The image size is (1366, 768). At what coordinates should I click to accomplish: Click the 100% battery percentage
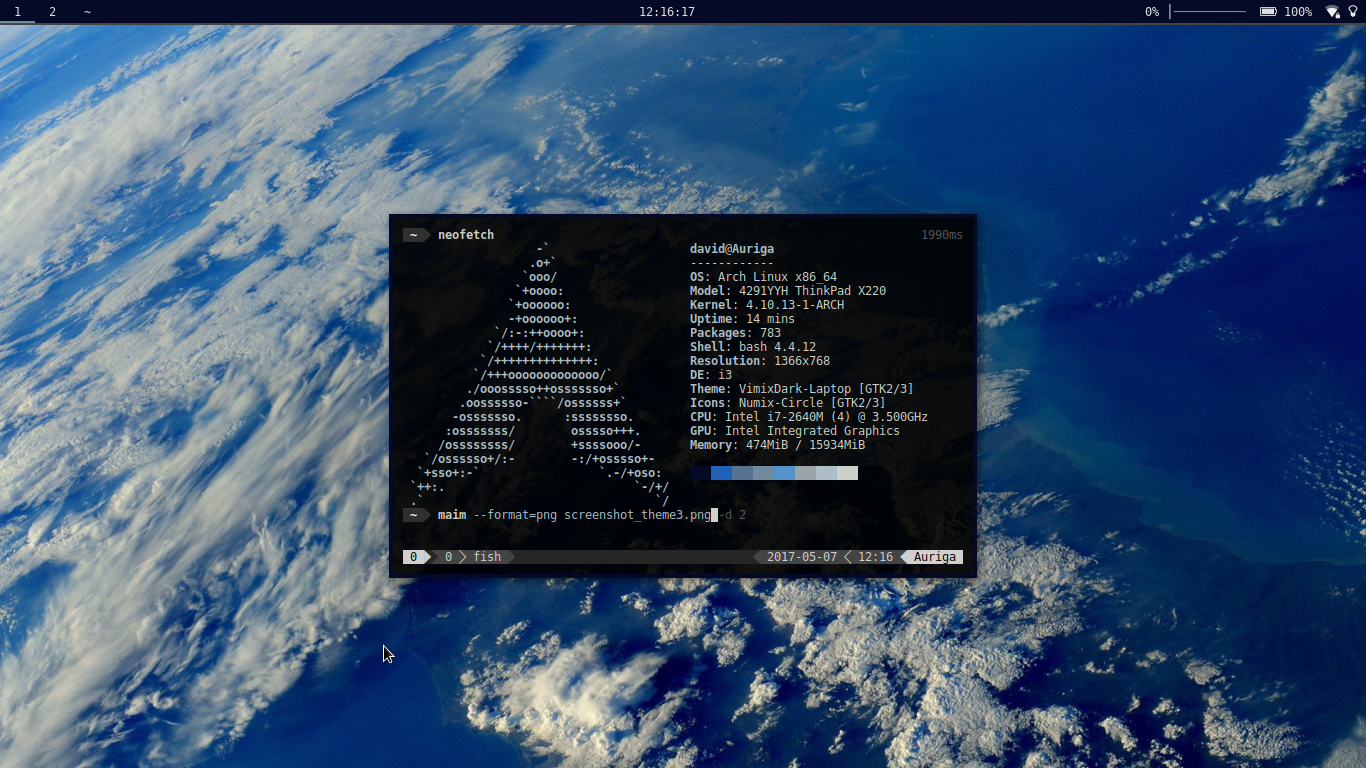point(1298,12)
